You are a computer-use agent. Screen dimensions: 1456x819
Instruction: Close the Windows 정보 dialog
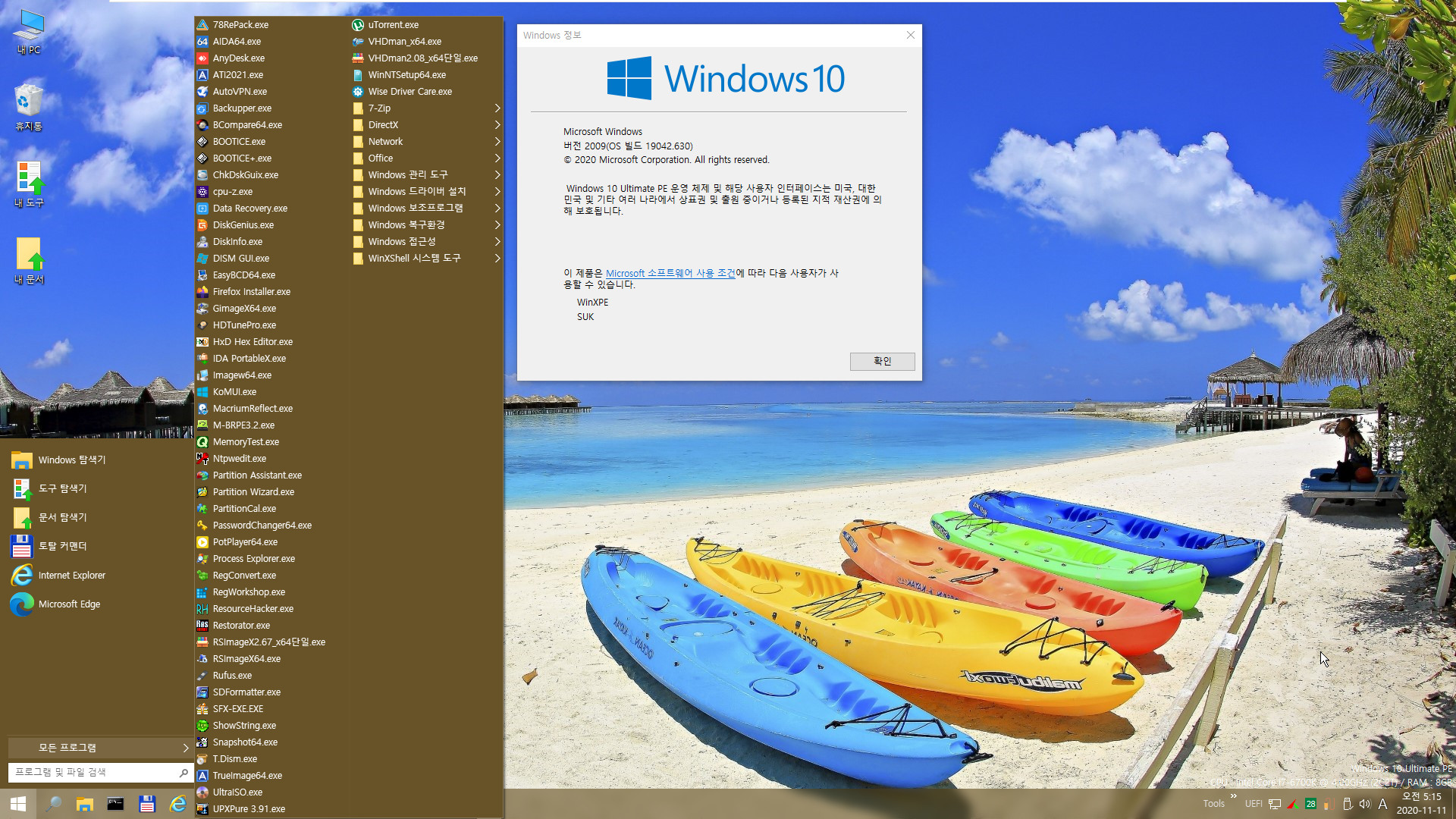point(910,35)
